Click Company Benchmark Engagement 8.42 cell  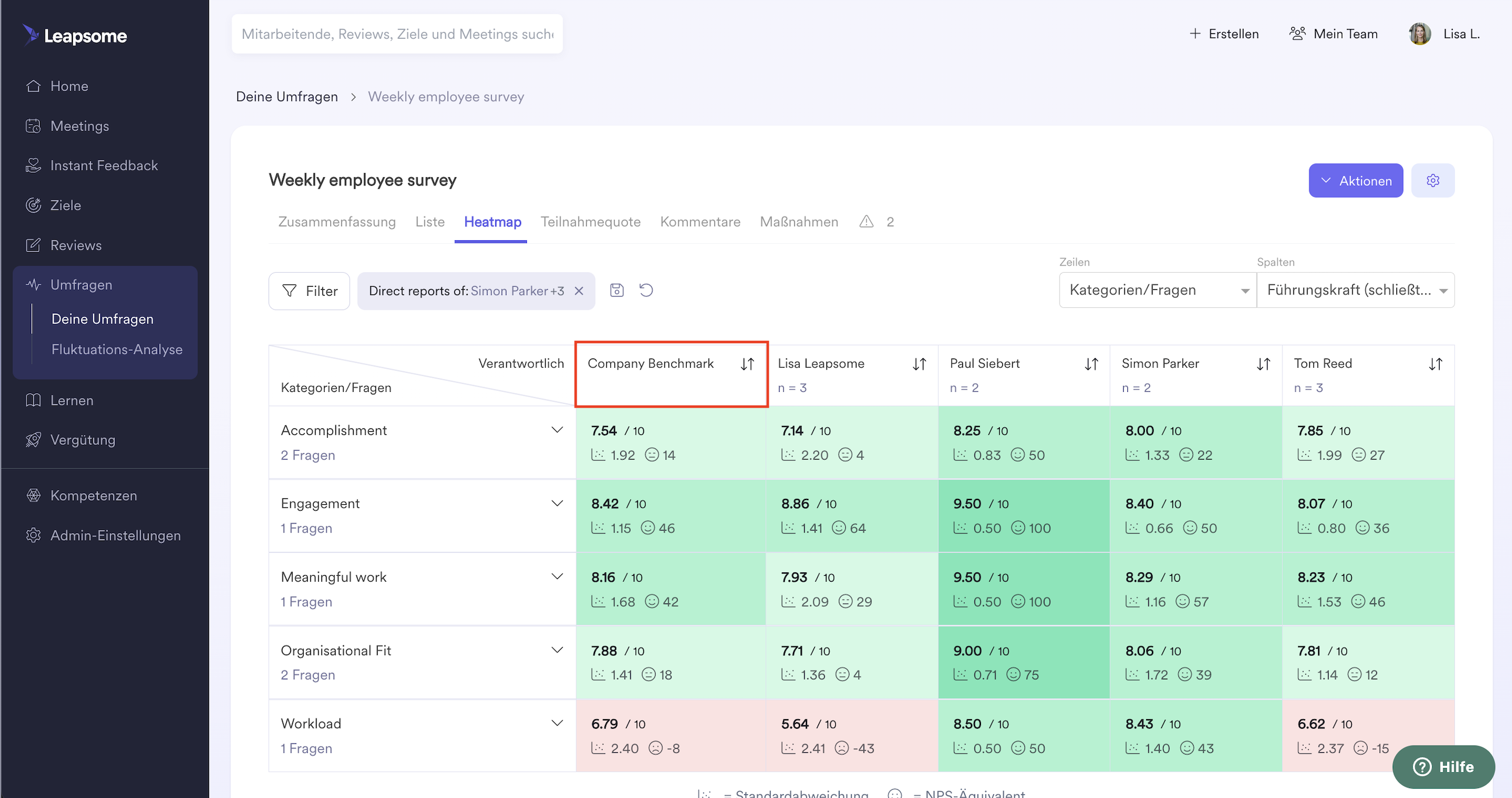(x=671, y=515)
